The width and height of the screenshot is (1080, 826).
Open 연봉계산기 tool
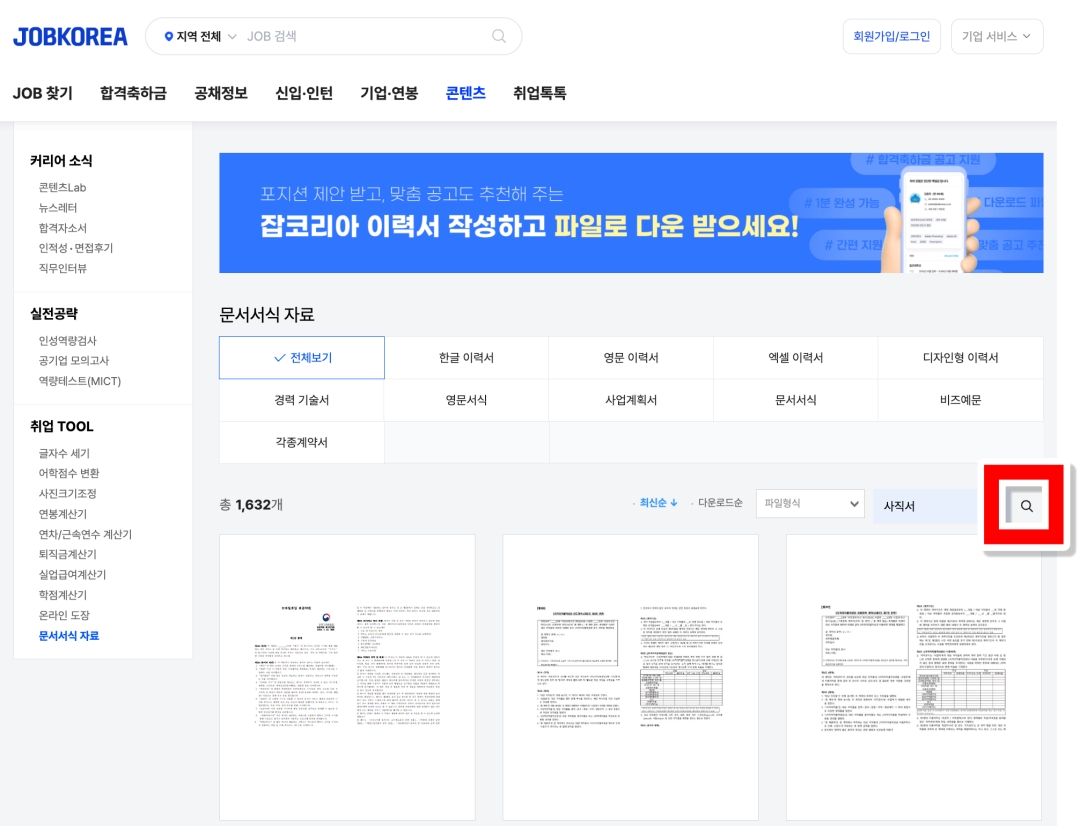tap(63, 514)
